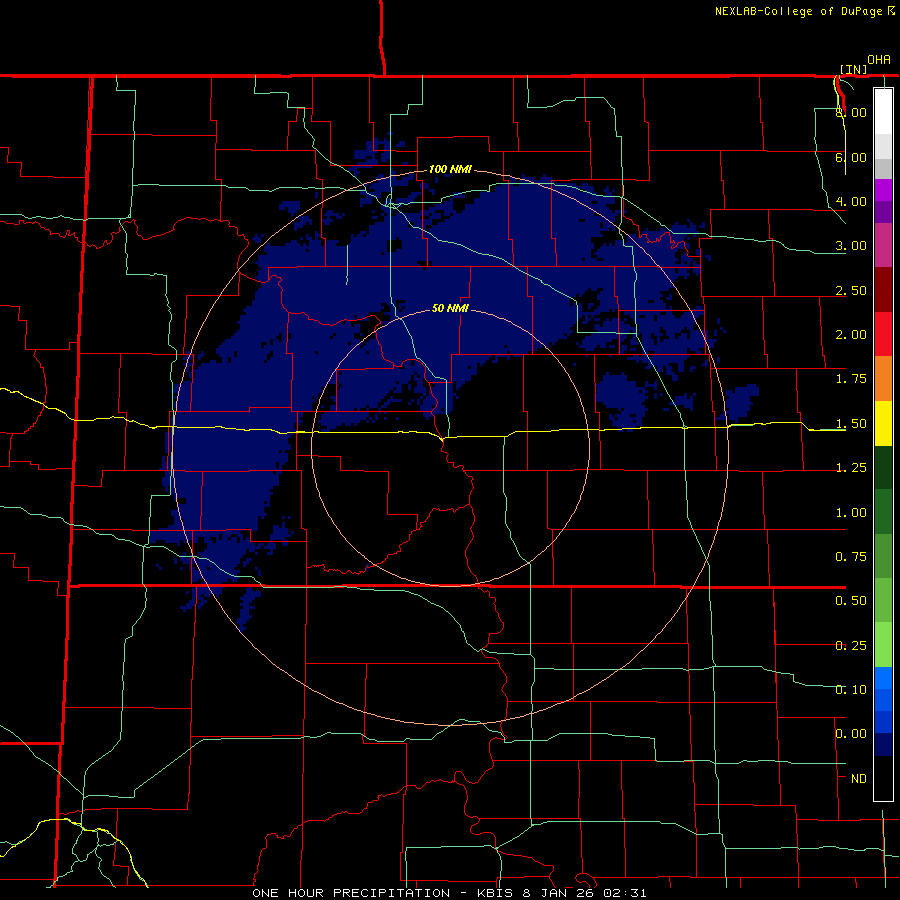Click the 0.10 scale label
Viewport: 900px width, 900px height.
(x=851, y=689)
